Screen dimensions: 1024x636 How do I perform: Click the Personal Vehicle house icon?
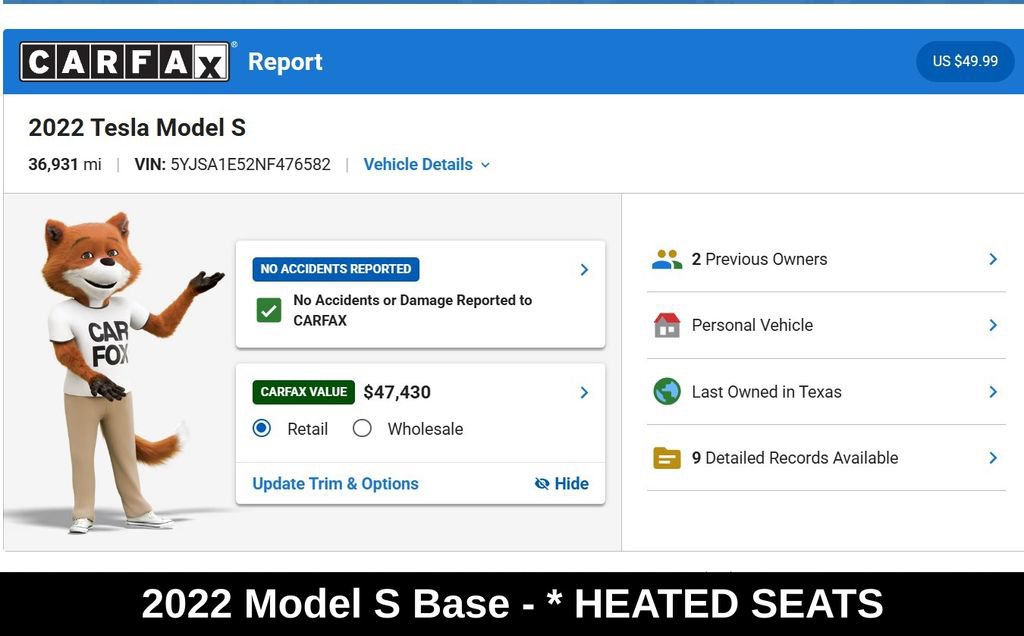(x=667, y=325)
